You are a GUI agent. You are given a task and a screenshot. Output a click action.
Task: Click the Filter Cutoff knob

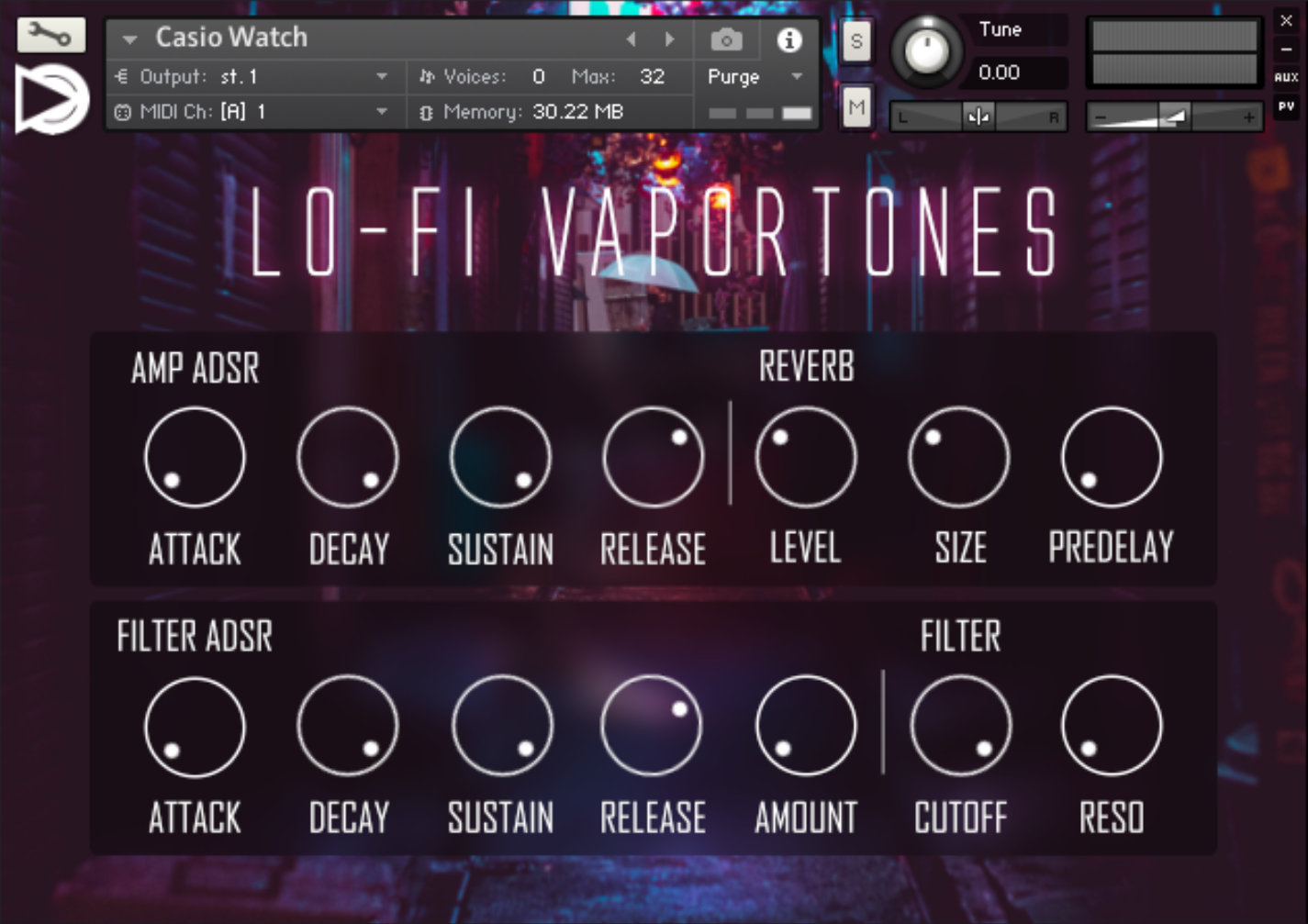(x=961, y=725)
